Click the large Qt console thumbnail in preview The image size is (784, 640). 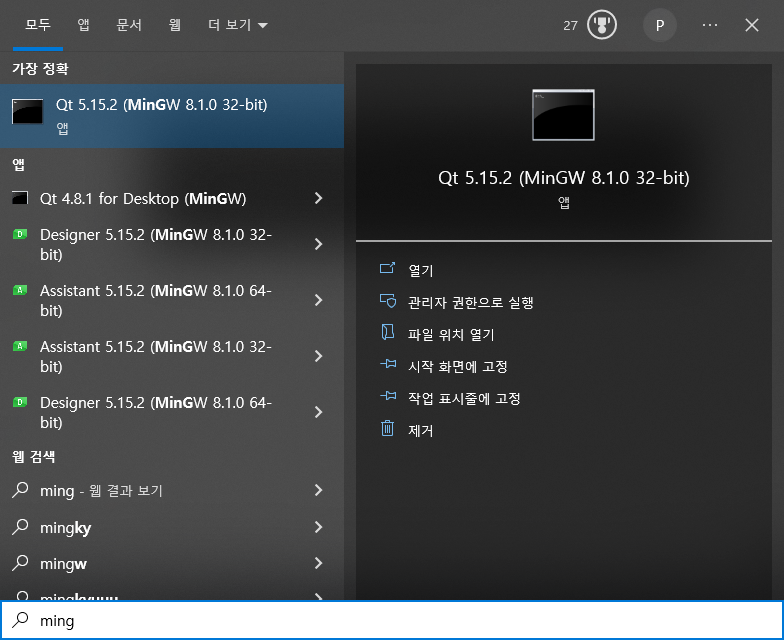(x=564, y=115)
